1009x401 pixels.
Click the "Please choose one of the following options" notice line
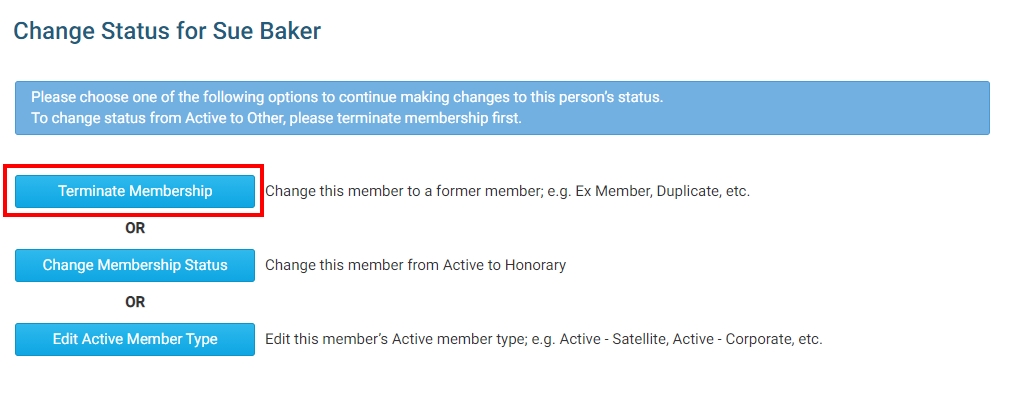[x=347, y=98]
